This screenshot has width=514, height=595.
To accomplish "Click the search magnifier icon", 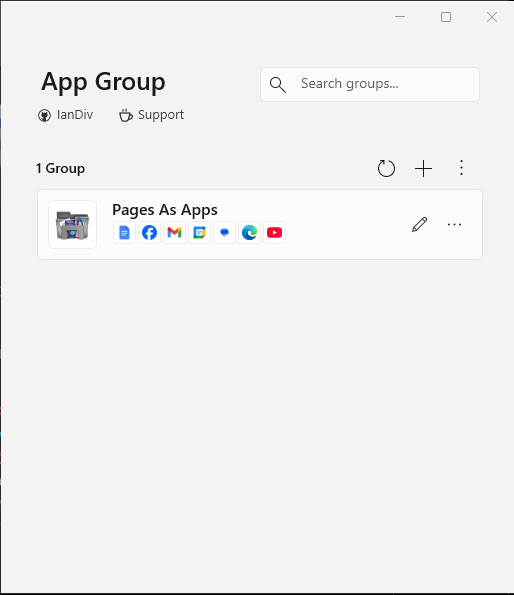I will click(278, 85).
